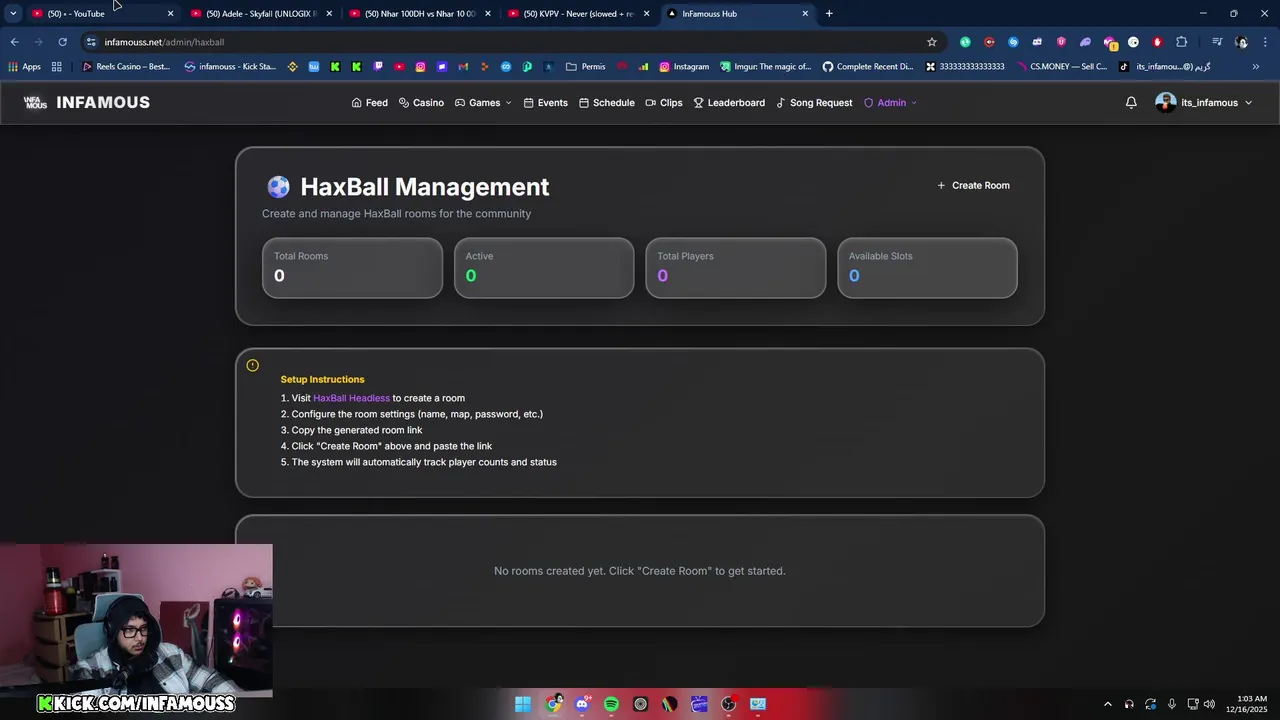Open the volume speaker icon
The width and height of the screenshot is (1280, 720).
point(1209,704)
